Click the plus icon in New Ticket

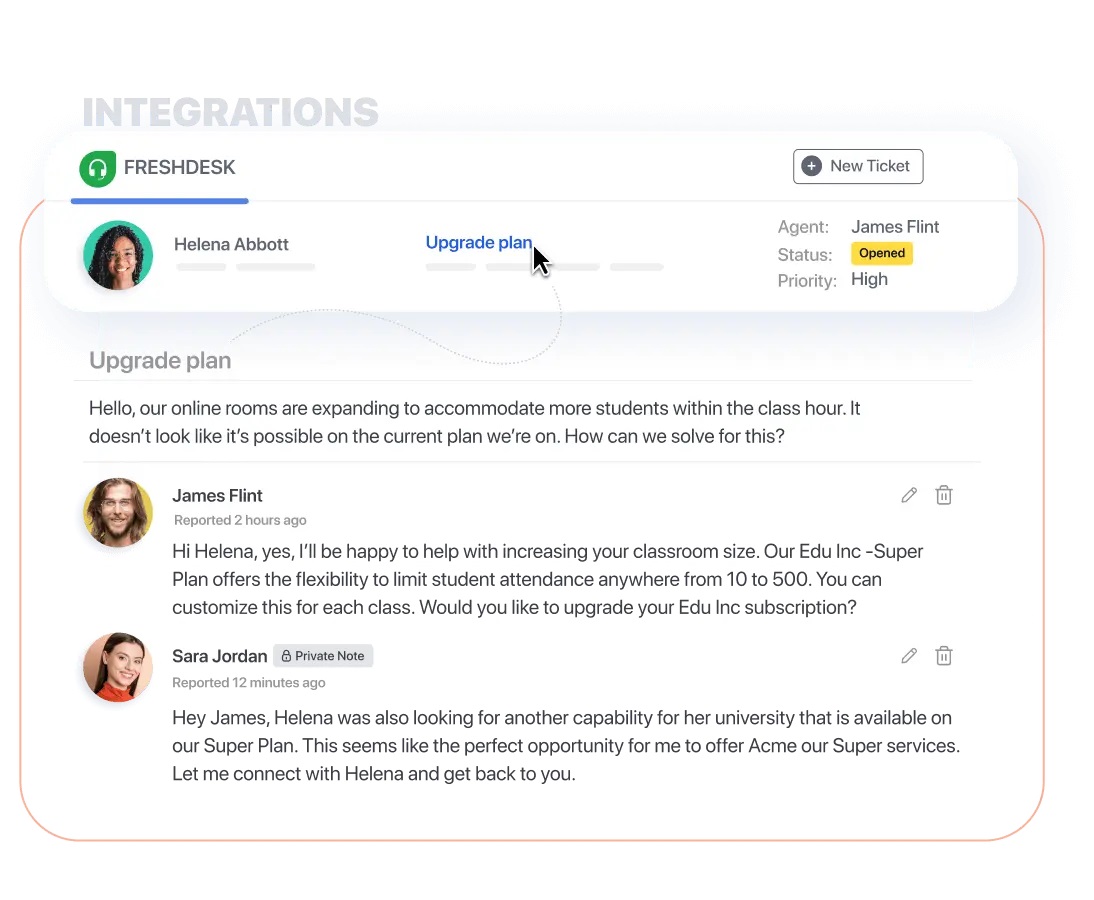point(811,166)
